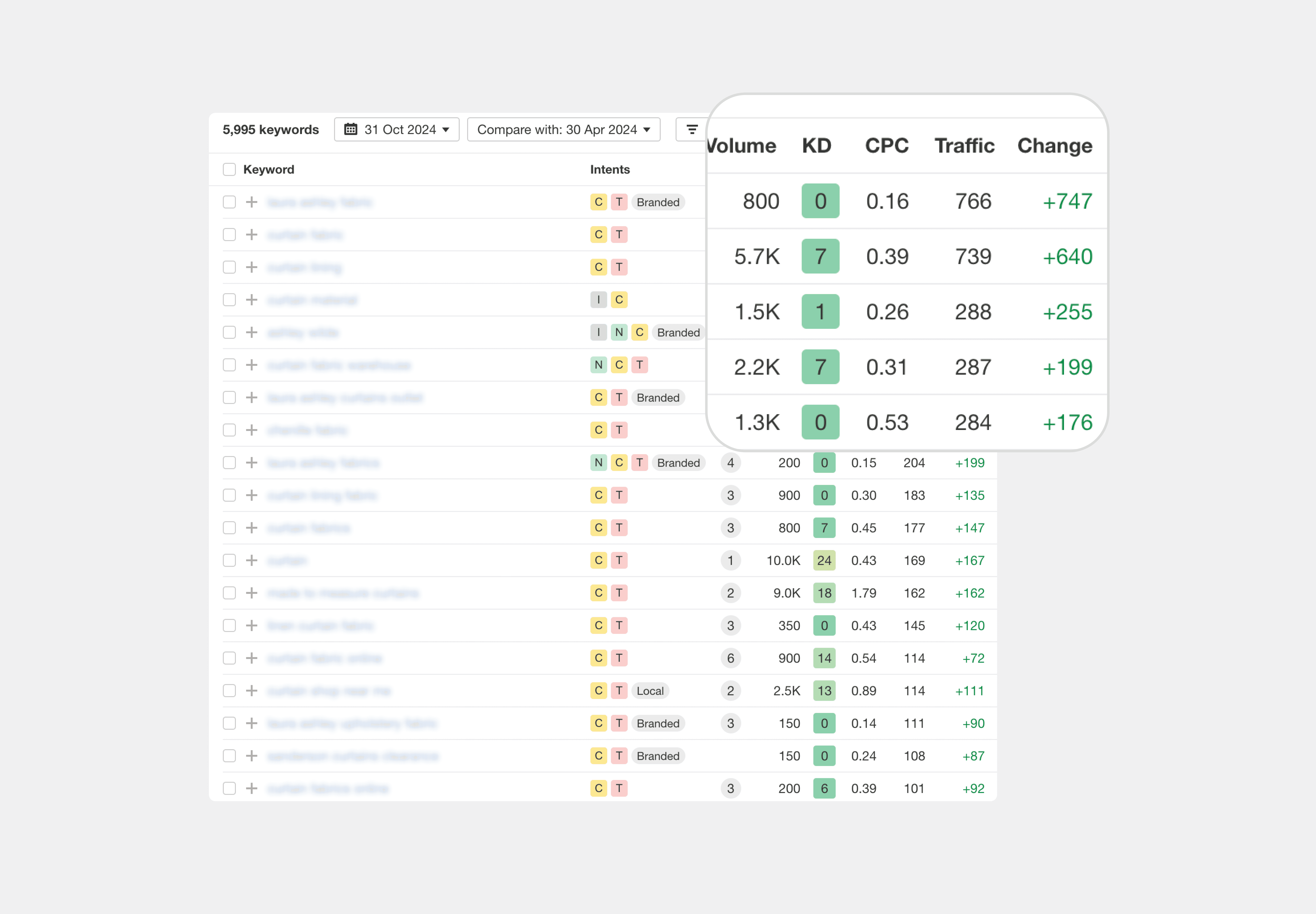Check the row tagged Local

[x=229, y=691]
